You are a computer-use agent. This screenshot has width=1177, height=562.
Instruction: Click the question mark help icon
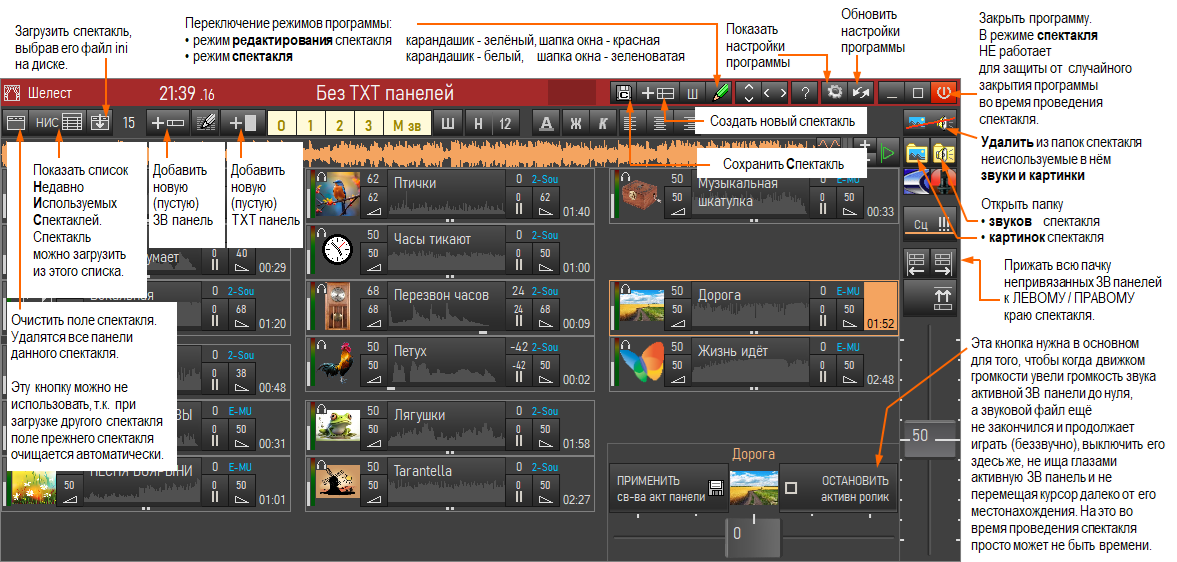point(805,93)
